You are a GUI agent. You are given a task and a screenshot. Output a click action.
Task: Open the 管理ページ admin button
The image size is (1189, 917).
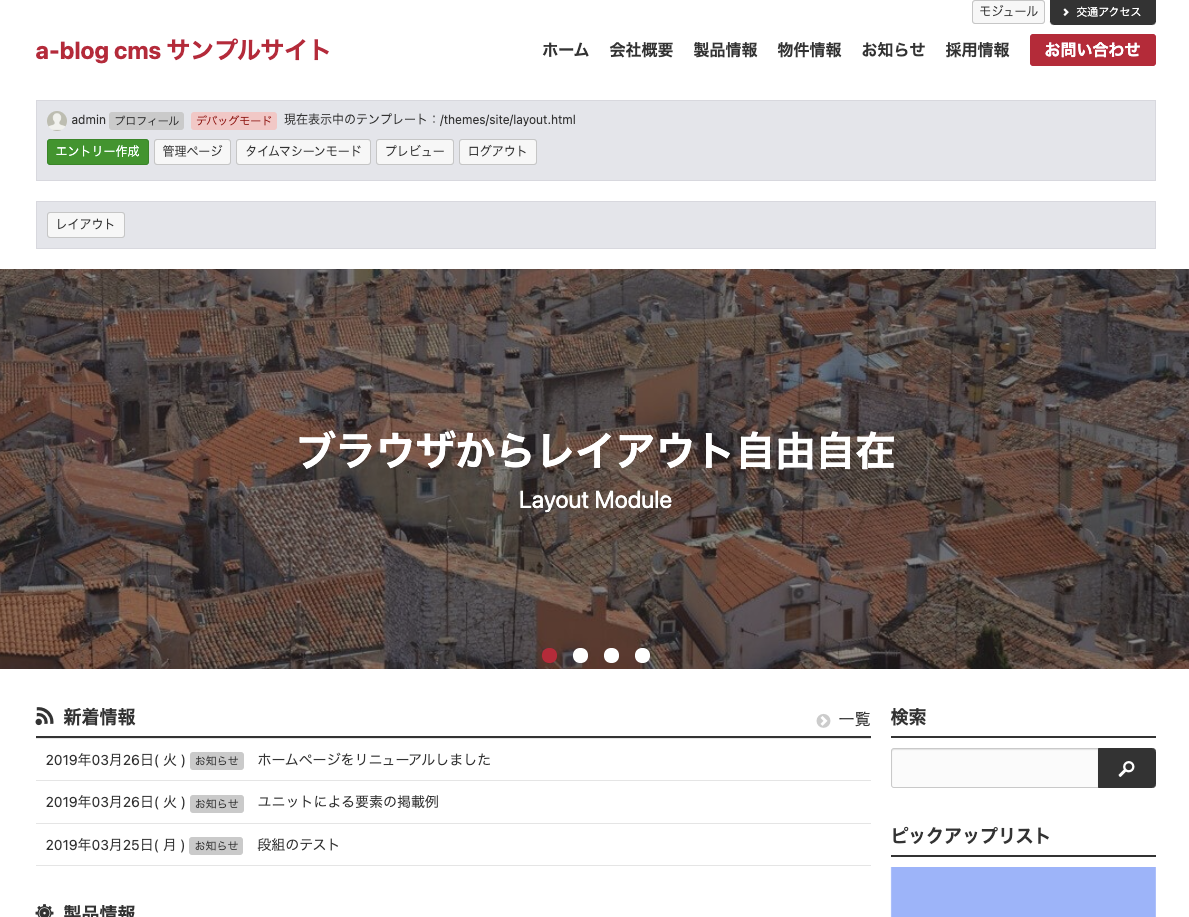(x=192, y=152)
